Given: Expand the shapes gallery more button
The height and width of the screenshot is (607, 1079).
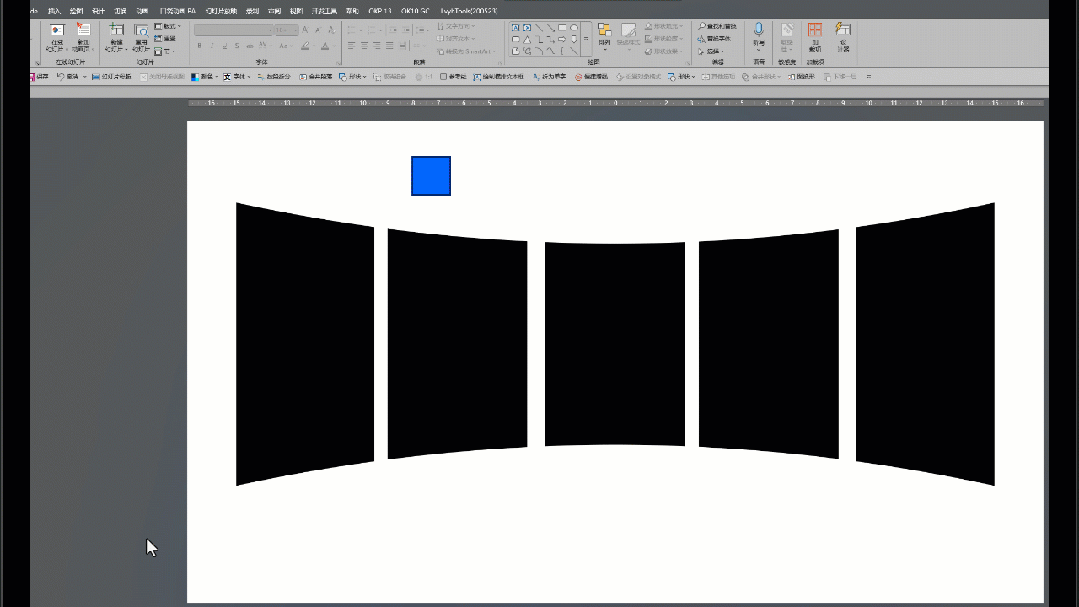Looking at the screenshot, I should pos(586,39).
